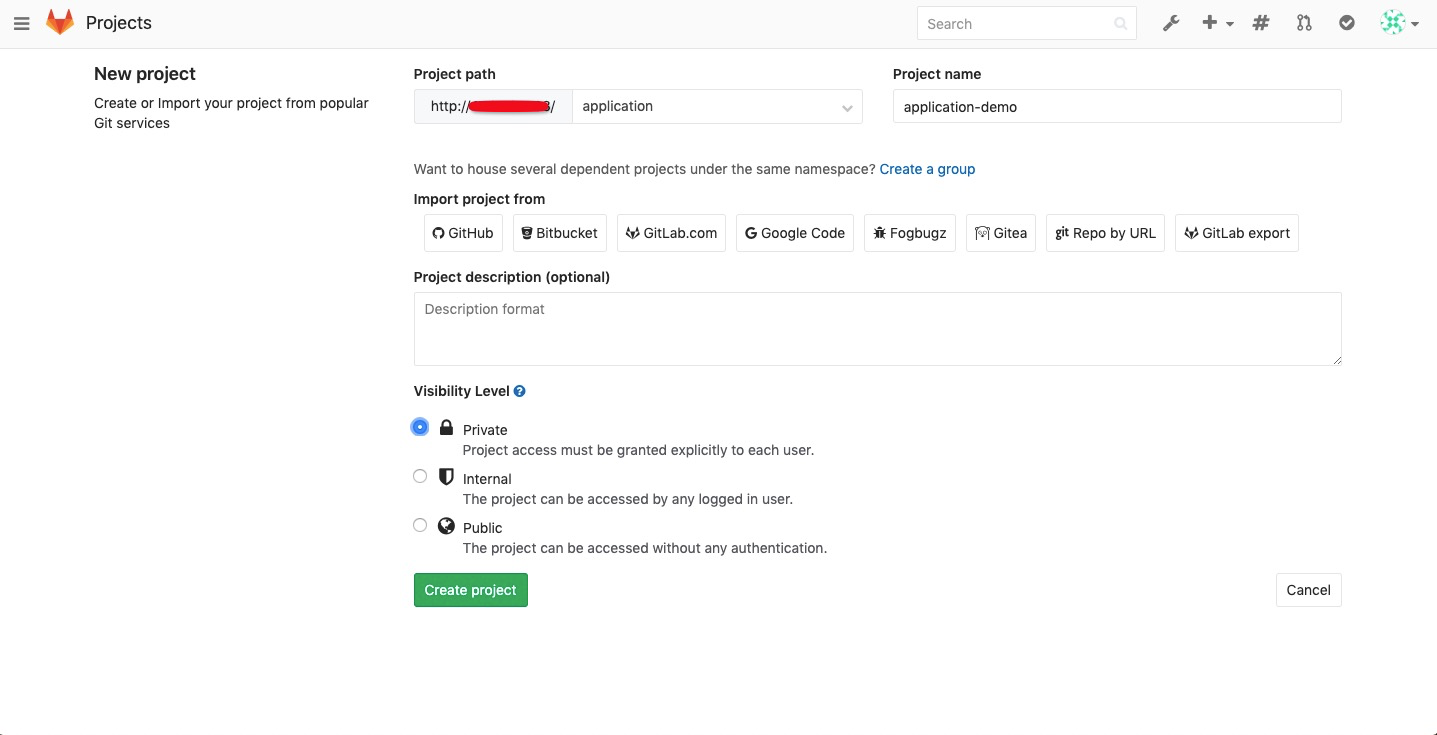This screenshot has height=735, width=1437.
Task: Import from GitLab export
Action: 1237,233
